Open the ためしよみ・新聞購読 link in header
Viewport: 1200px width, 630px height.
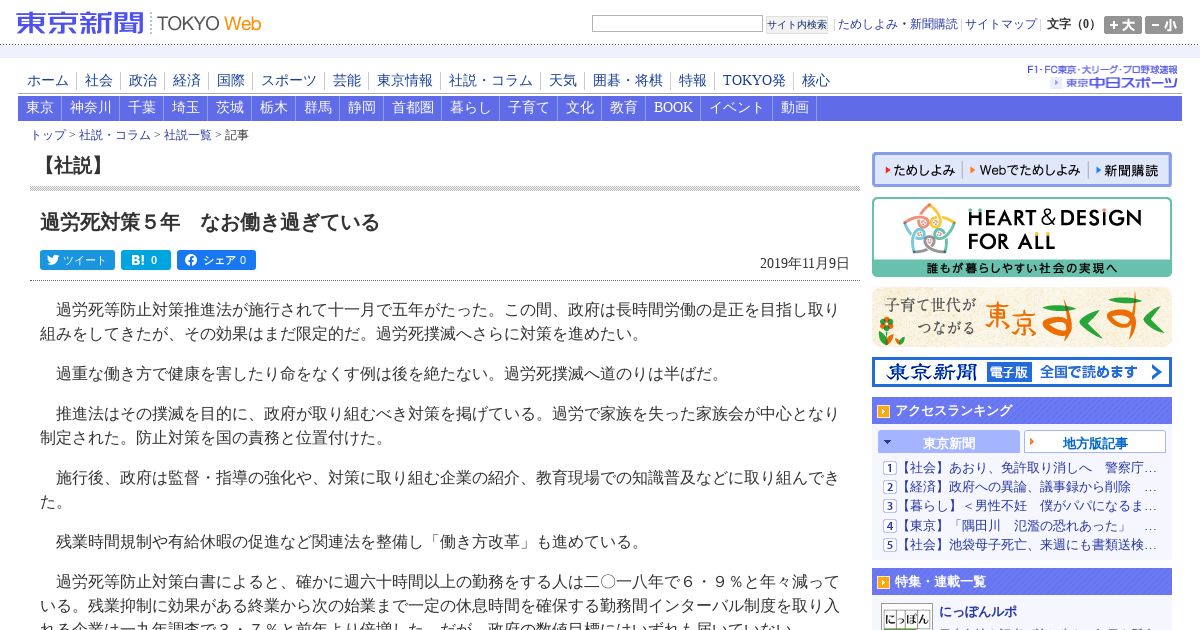897,24
